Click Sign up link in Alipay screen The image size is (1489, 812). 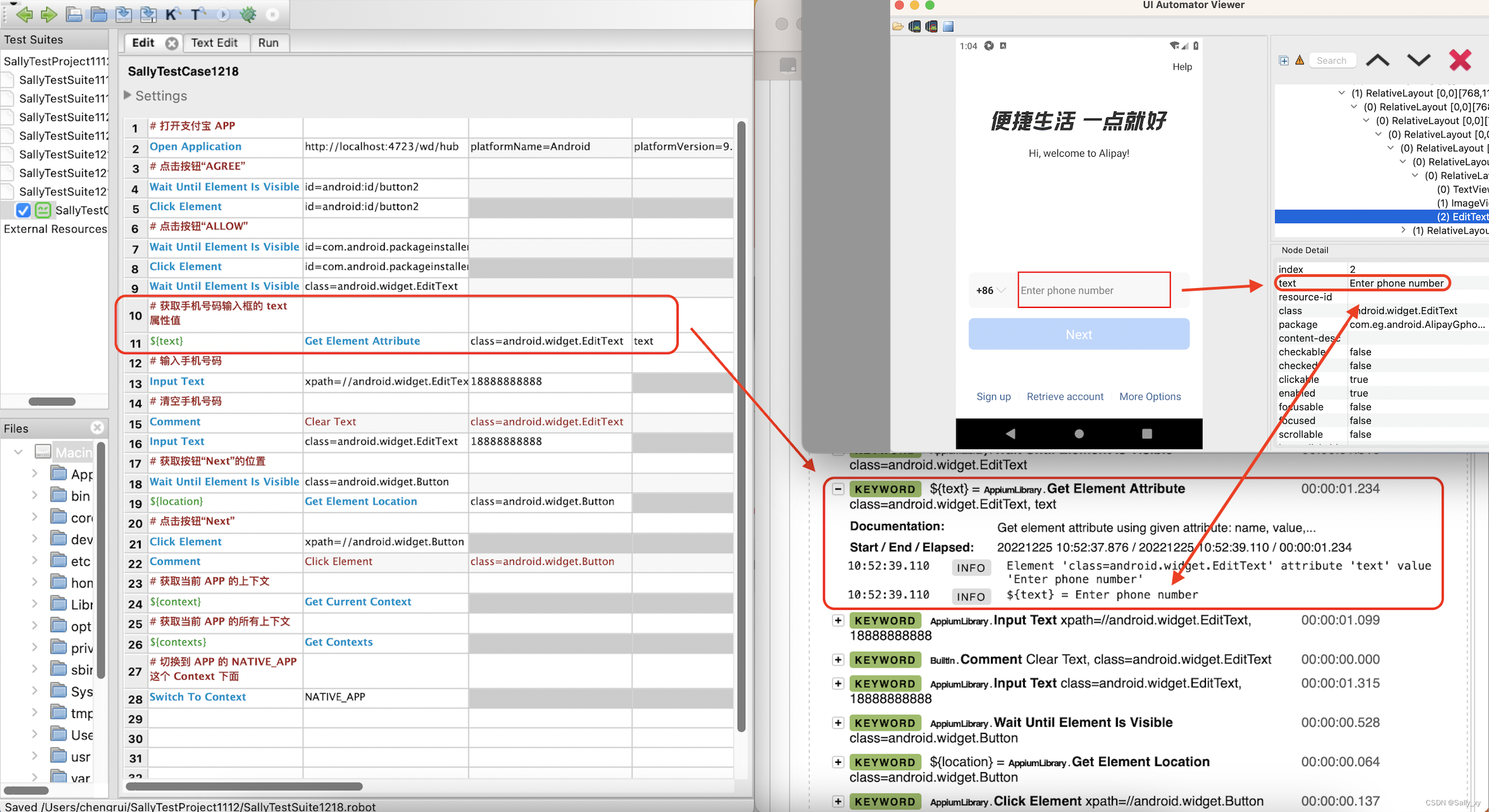click(993, 397)
